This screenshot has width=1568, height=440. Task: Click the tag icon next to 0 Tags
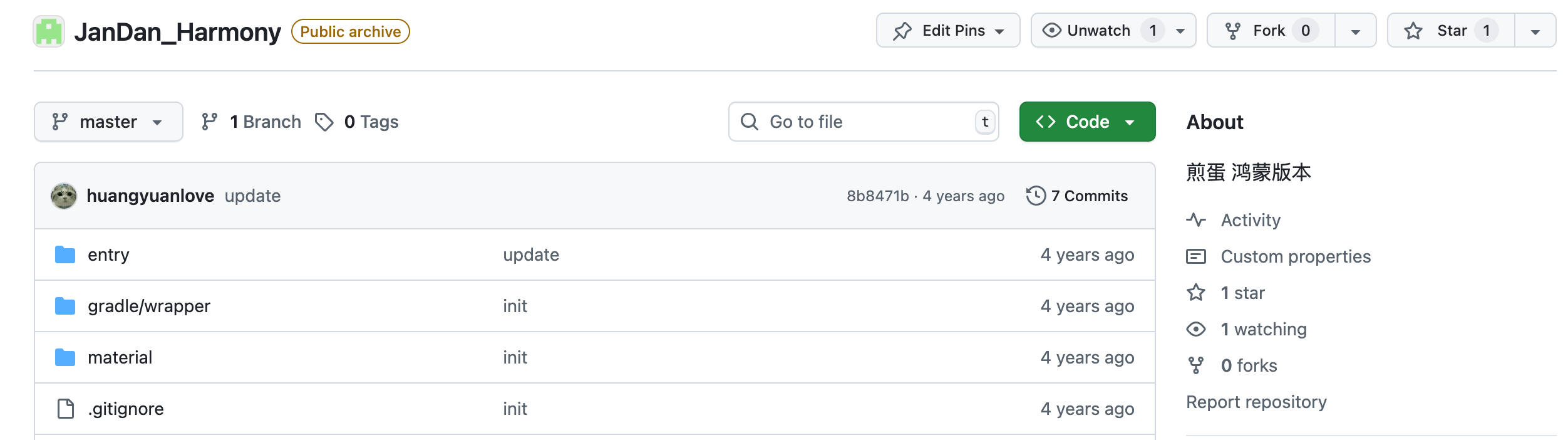pyautogui.click(x=324, y=122)
